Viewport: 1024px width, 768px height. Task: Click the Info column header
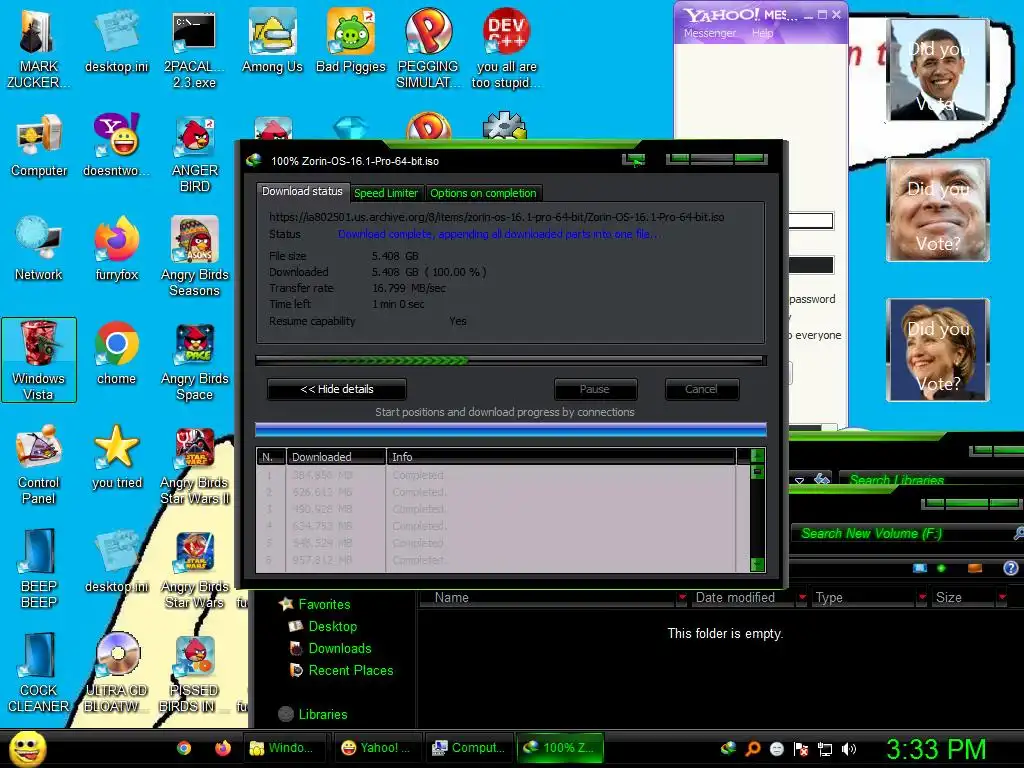(562, 456)
